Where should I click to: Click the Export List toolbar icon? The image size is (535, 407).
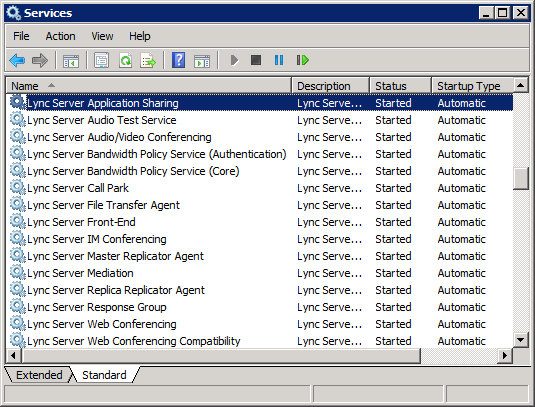[148, 60]
